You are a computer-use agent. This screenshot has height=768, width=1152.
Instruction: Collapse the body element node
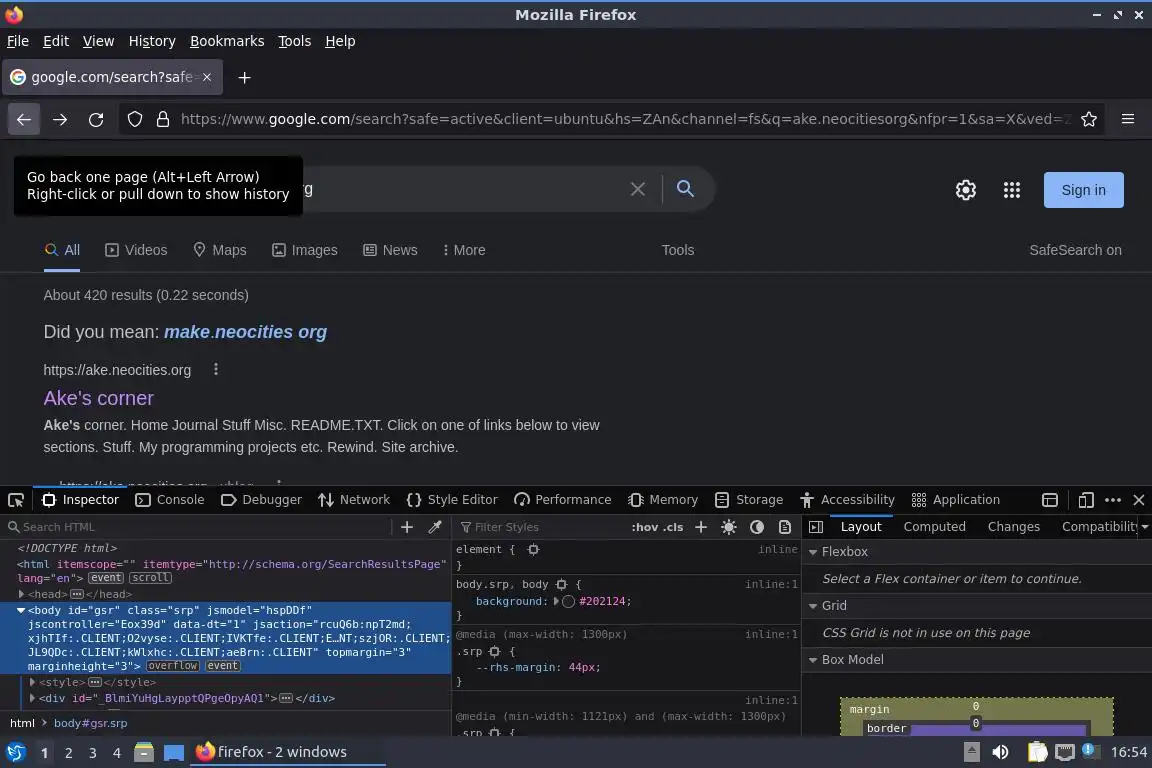21,610
